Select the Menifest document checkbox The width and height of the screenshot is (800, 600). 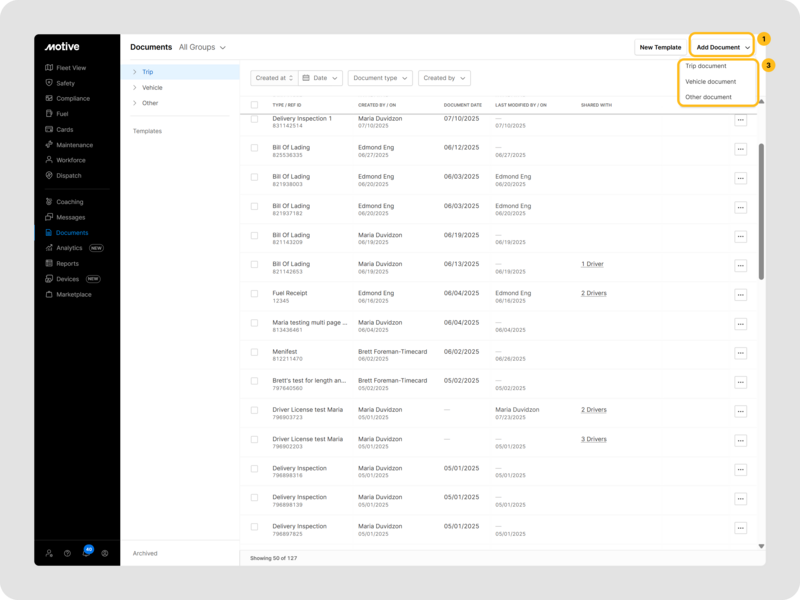click(254, 352)
